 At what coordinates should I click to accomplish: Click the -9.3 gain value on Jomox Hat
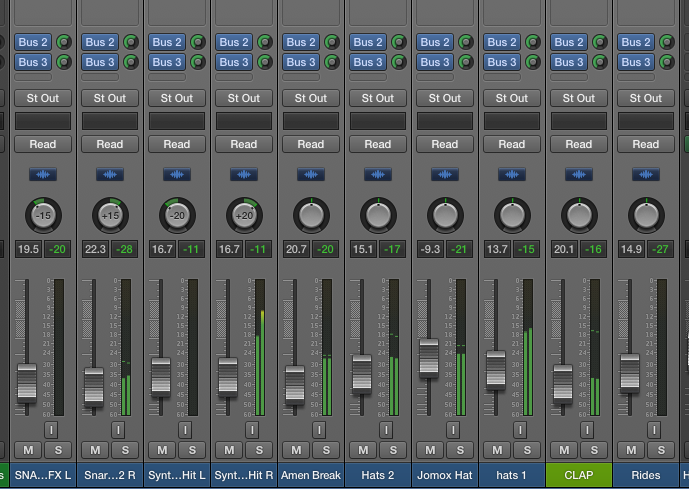[x=429, y=248]
